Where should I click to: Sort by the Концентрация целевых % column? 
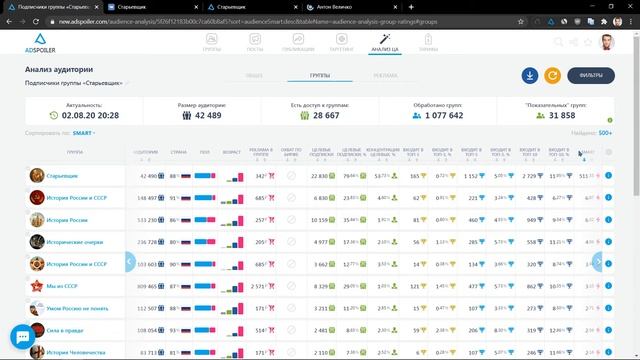pos(382,152)
